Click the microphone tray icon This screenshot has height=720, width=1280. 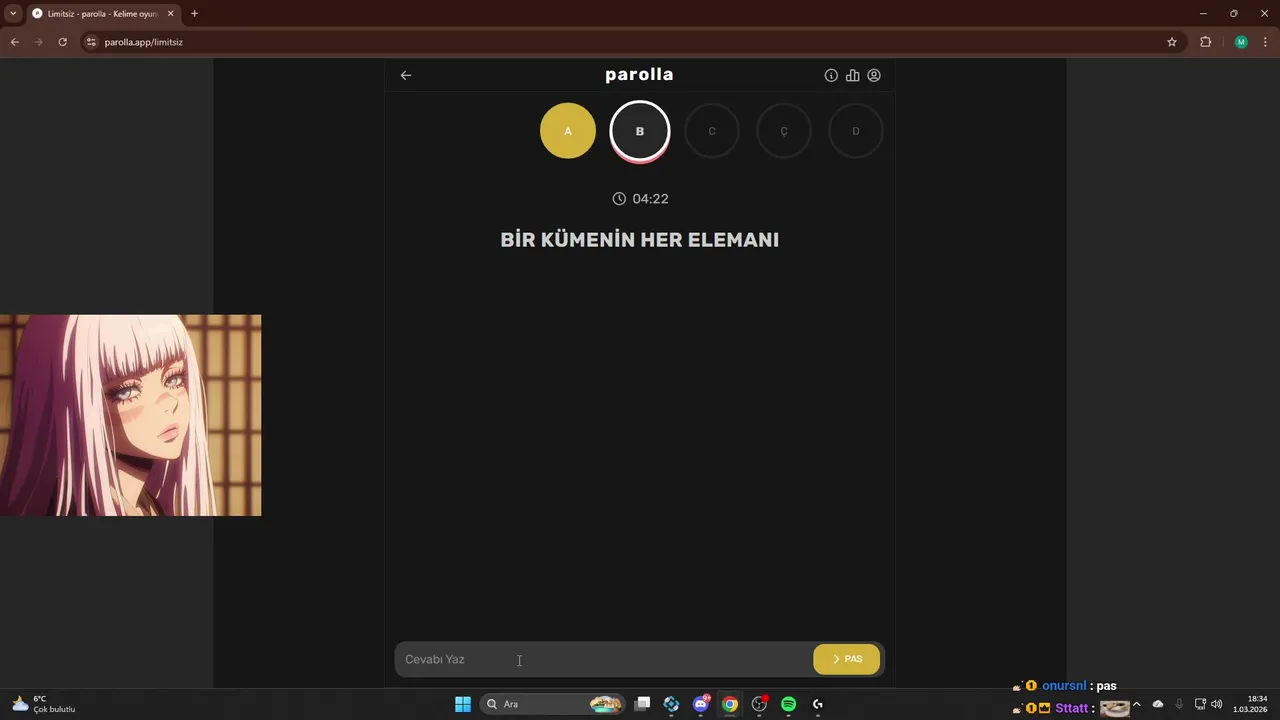click(1179, 704)
